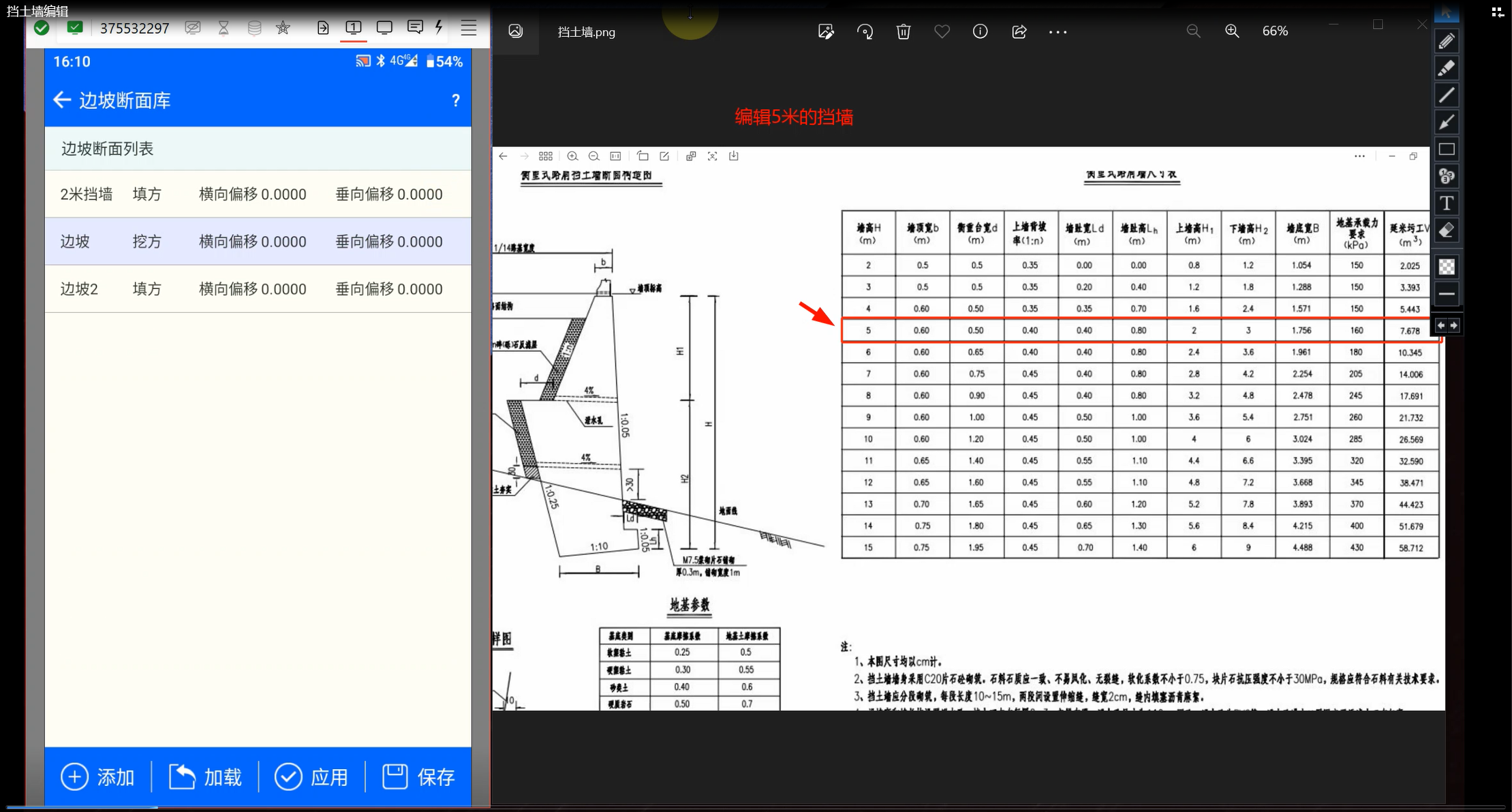Open the chat message icon in remote toolbar

414,27
